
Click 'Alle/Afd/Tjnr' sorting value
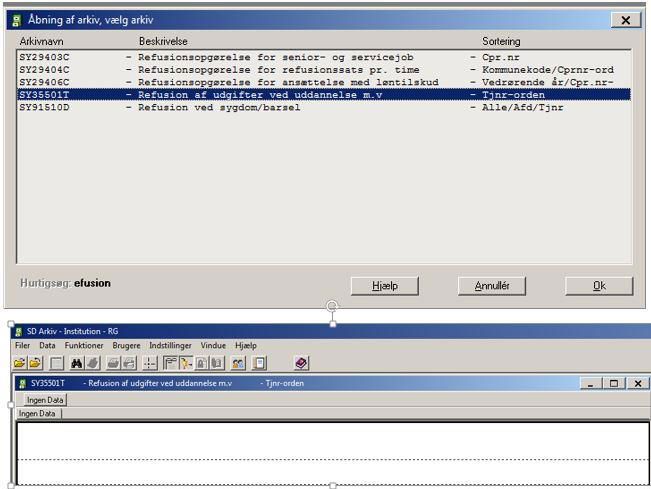click(x=522, y=108)
